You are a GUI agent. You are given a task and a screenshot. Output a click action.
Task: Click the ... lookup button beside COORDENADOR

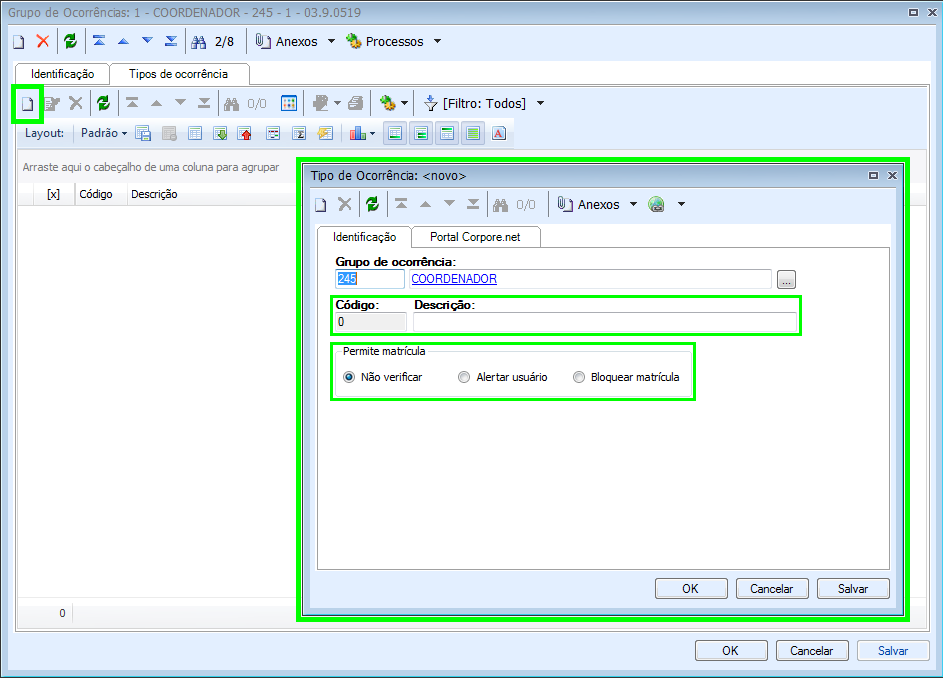click(x=786, y=279)
